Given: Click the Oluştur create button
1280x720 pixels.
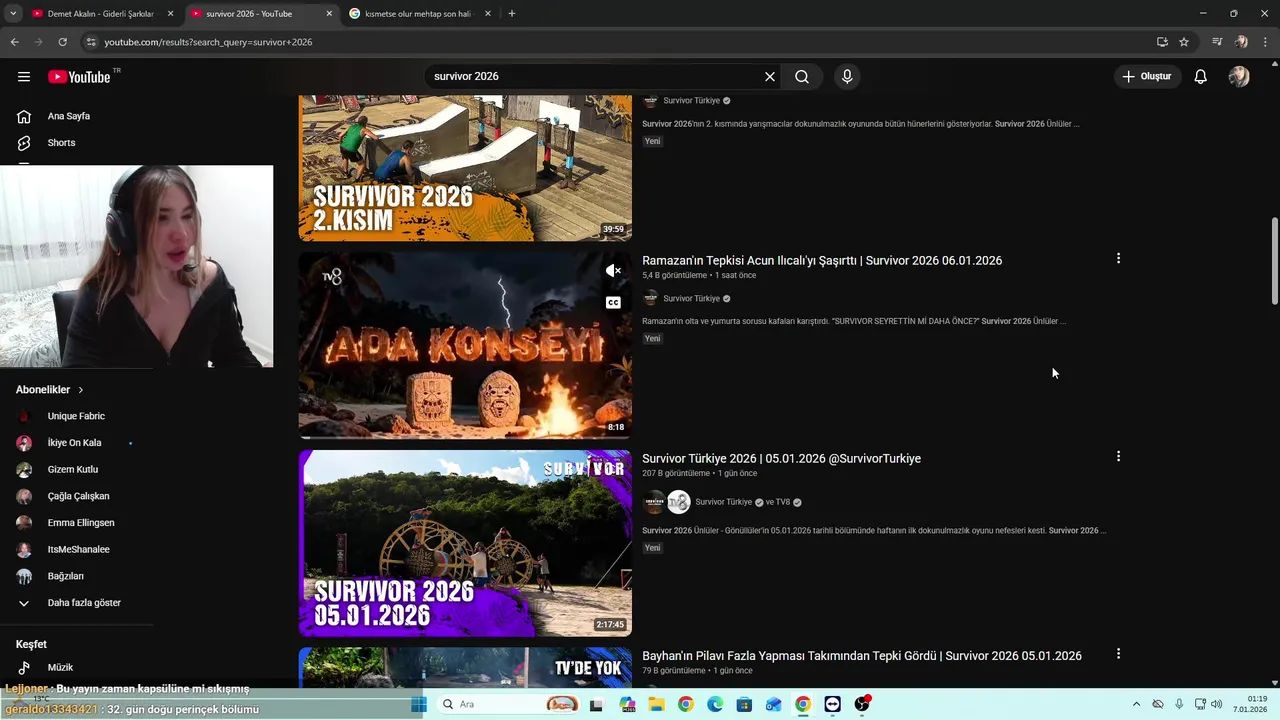Looking at the screenshot, I should 1147,77.
